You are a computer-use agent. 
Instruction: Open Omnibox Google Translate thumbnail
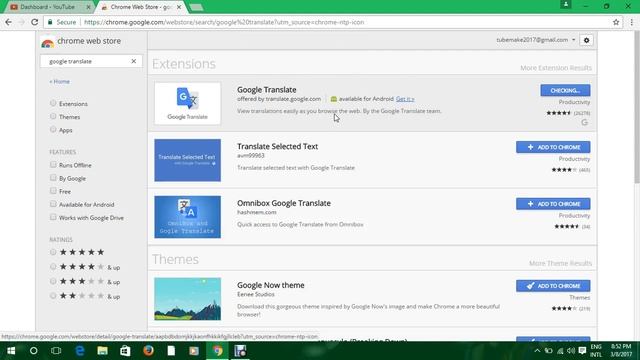coord(187,217)
